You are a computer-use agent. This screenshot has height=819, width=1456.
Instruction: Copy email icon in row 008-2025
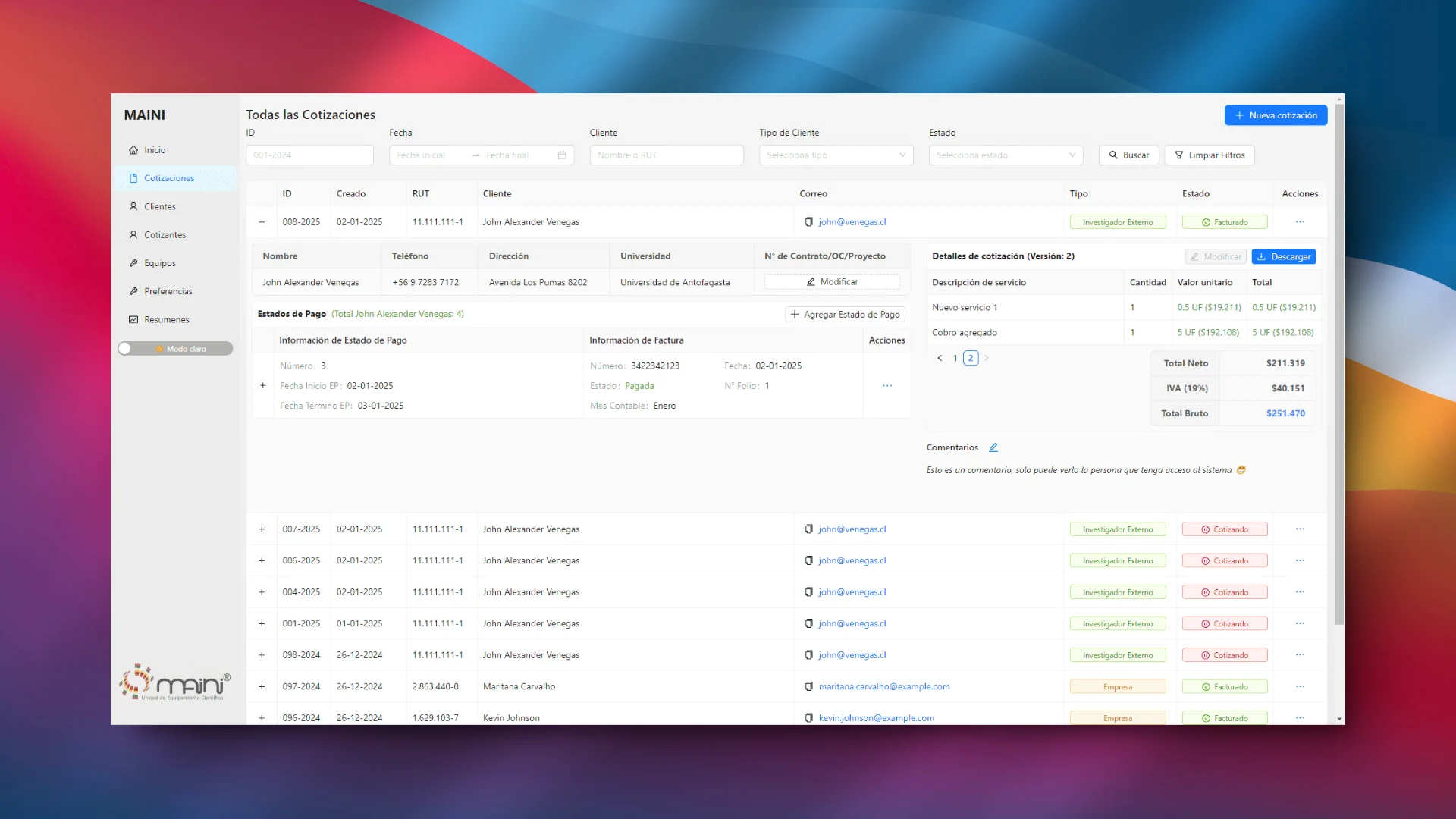(808, 222)
